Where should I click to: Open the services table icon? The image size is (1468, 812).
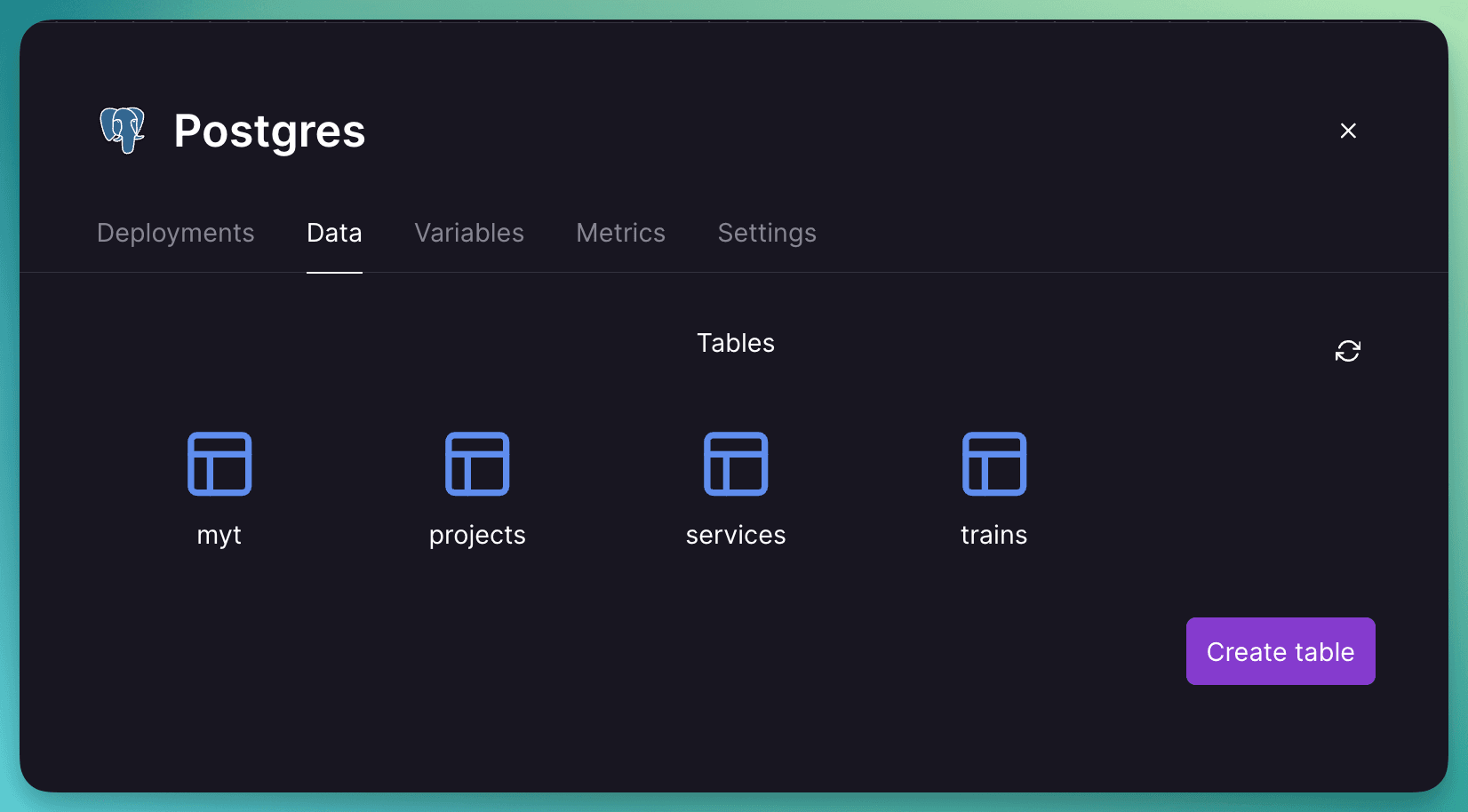(x=736, y=464)
